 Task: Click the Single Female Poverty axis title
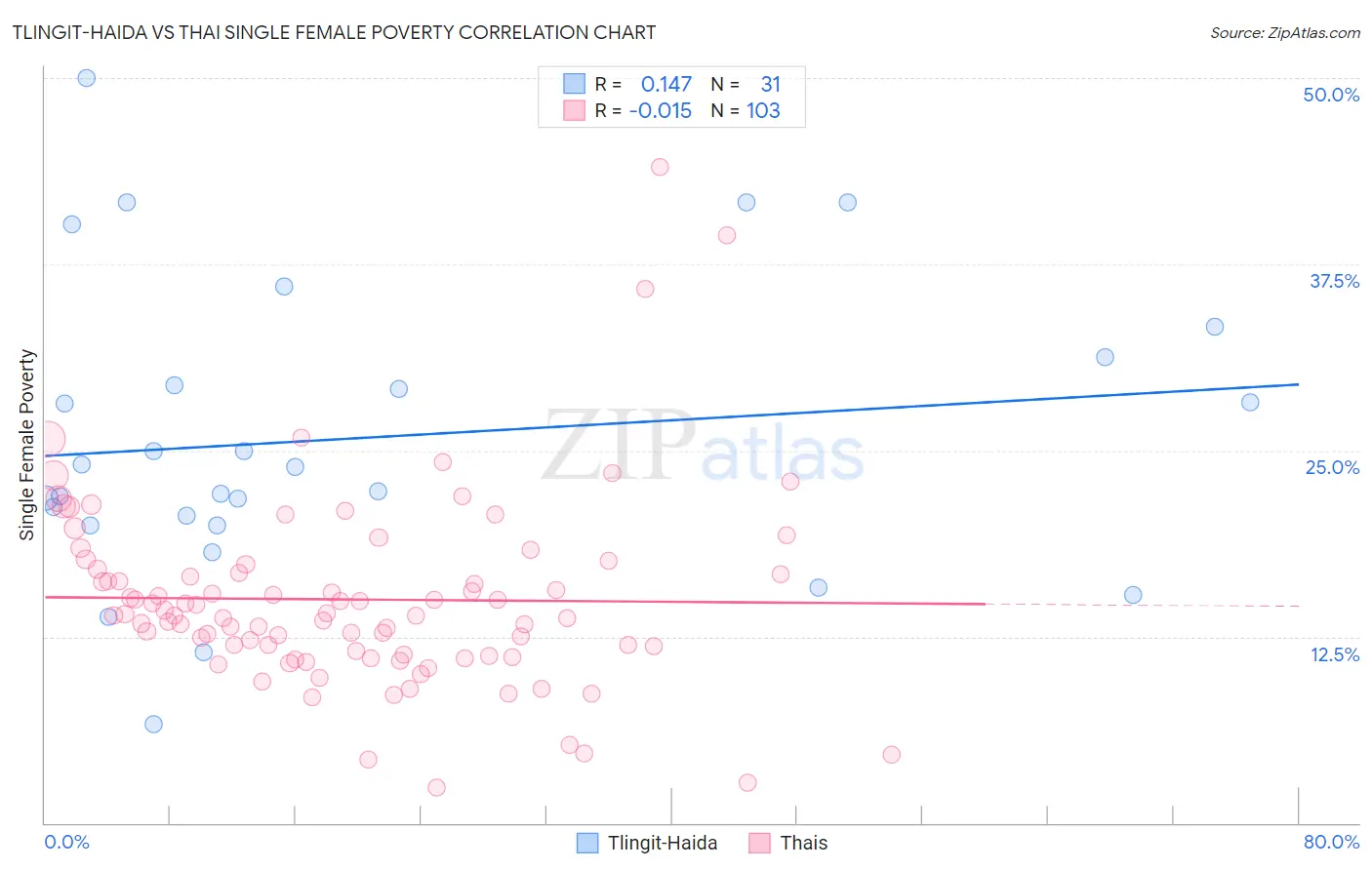click(27, 445)
